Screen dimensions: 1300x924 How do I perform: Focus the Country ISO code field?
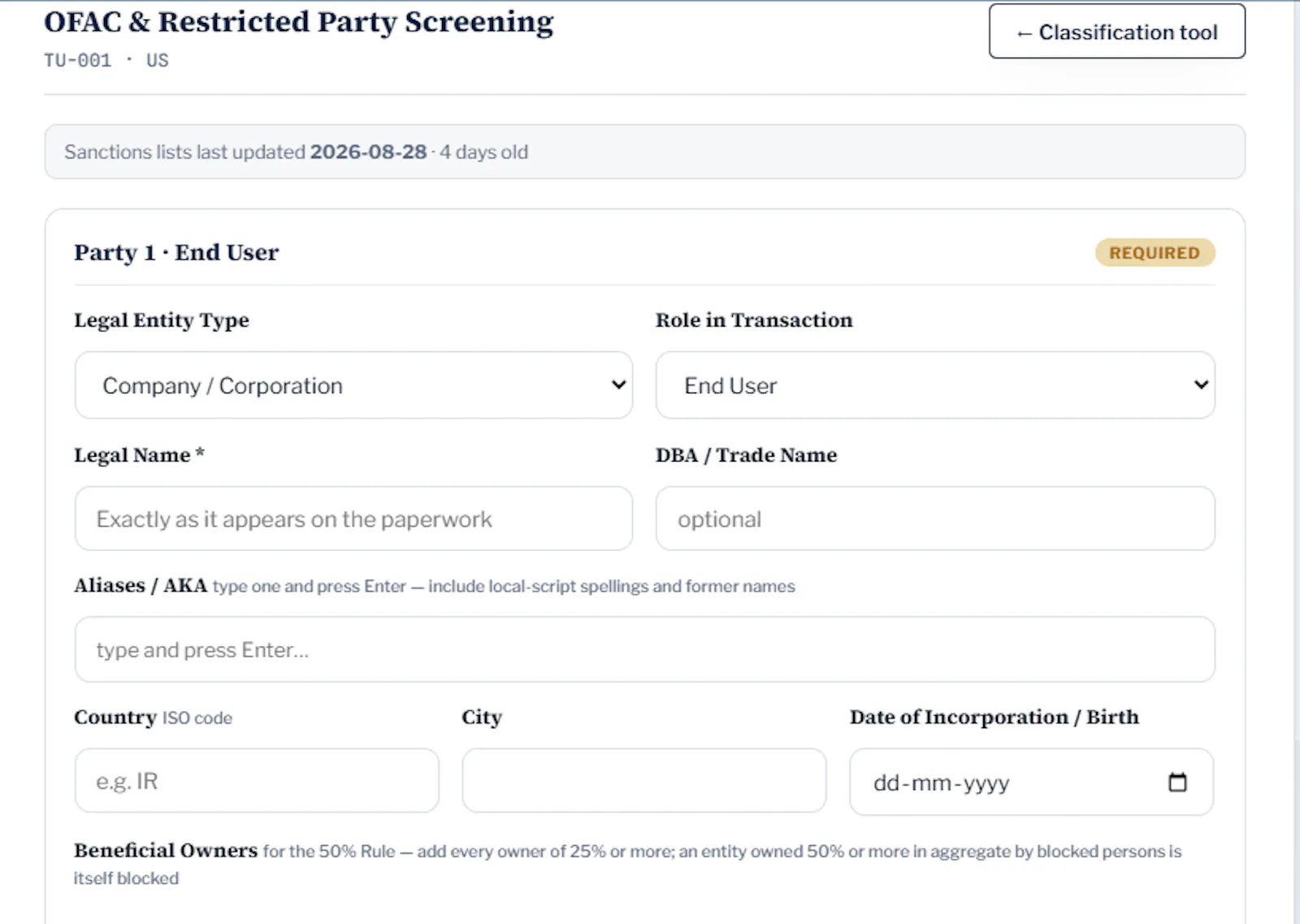tap(257, 781)
